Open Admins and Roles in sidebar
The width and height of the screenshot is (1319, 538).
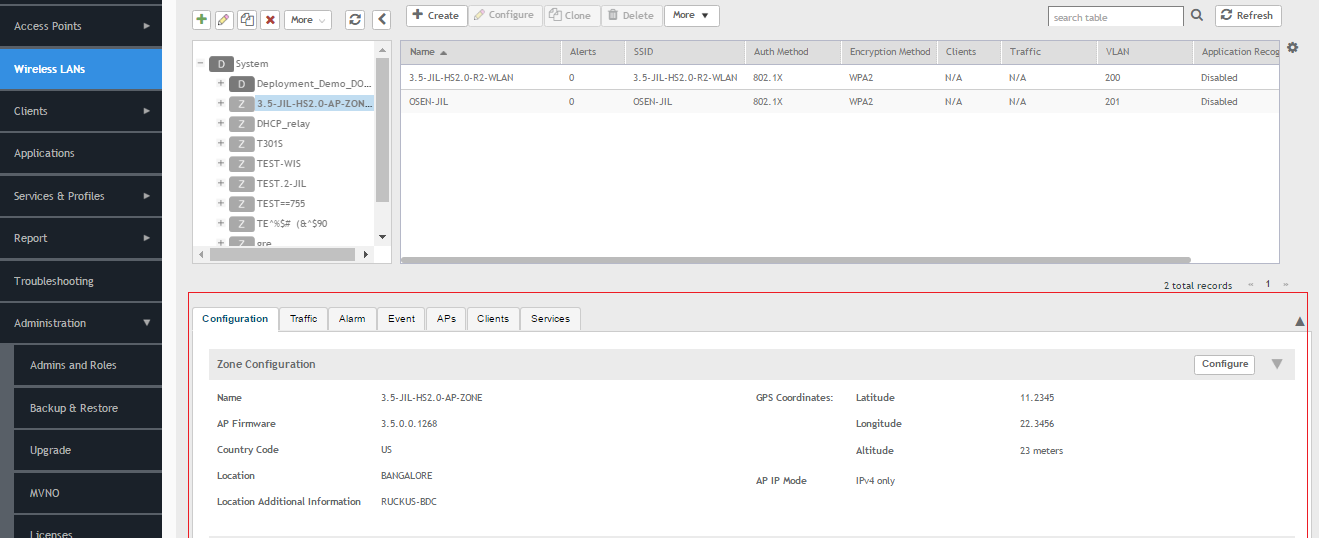pos(73,365)
